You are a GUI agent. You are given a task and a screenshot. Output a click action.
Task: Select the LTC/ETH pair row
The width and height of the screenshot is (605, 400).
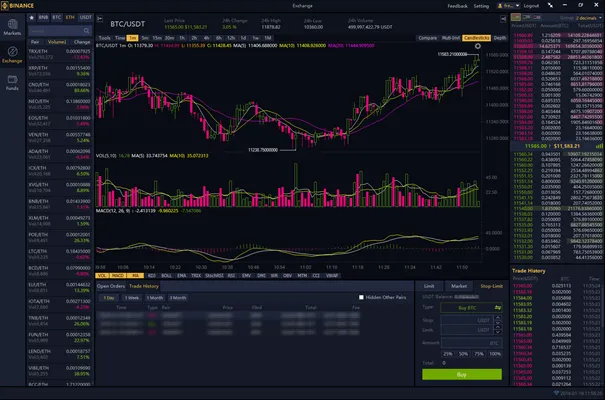pyautogui.click(x=59, y=254)
